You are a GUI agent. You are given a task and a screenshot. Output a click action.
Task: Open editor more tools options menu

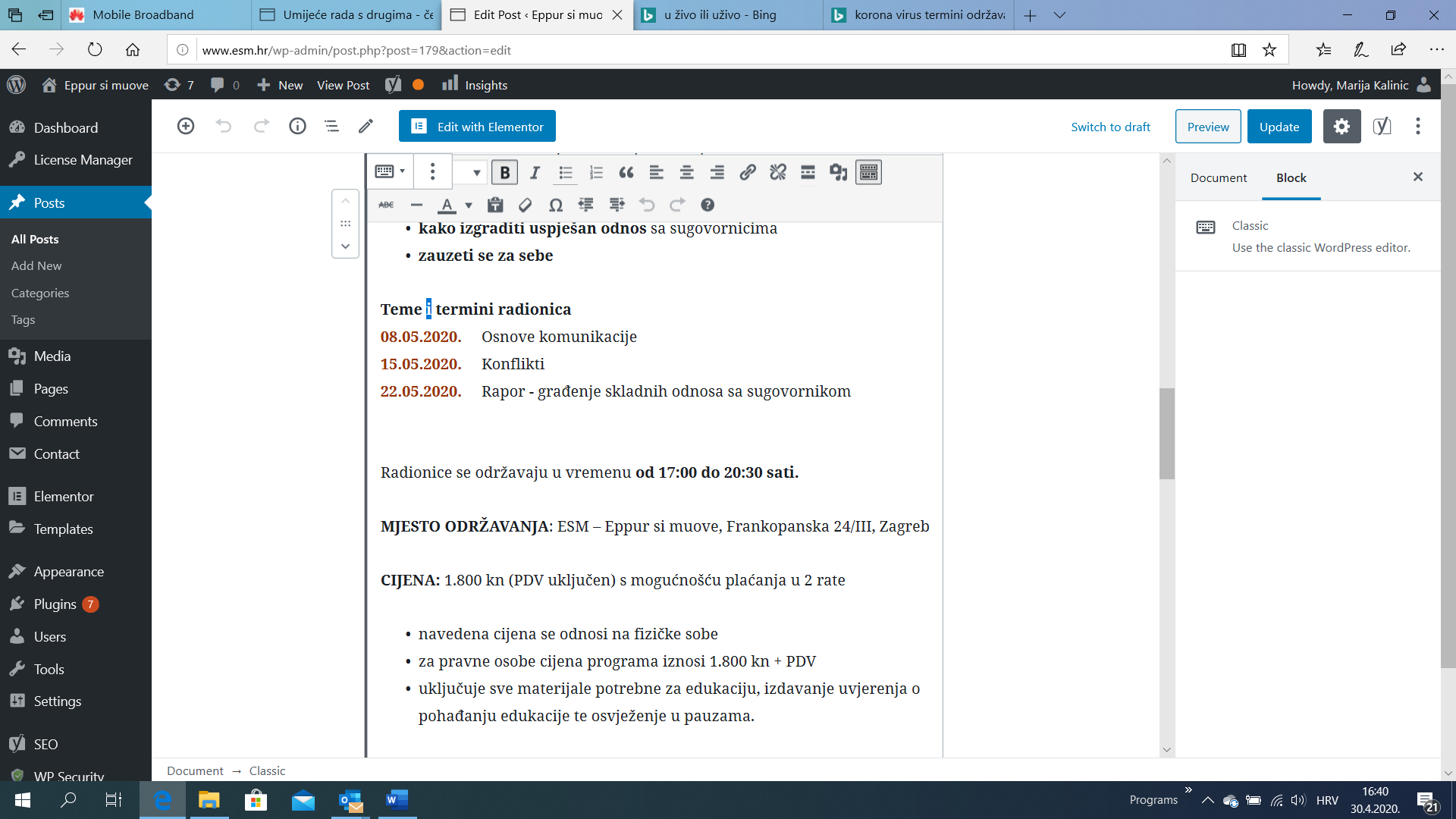tap(1417, 127)
